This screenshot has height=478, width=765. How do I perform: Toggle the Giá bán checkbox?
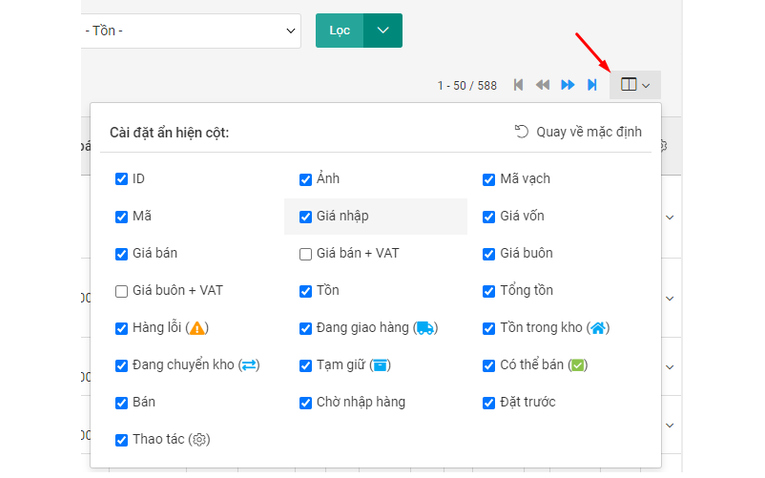tap(121, 254)
